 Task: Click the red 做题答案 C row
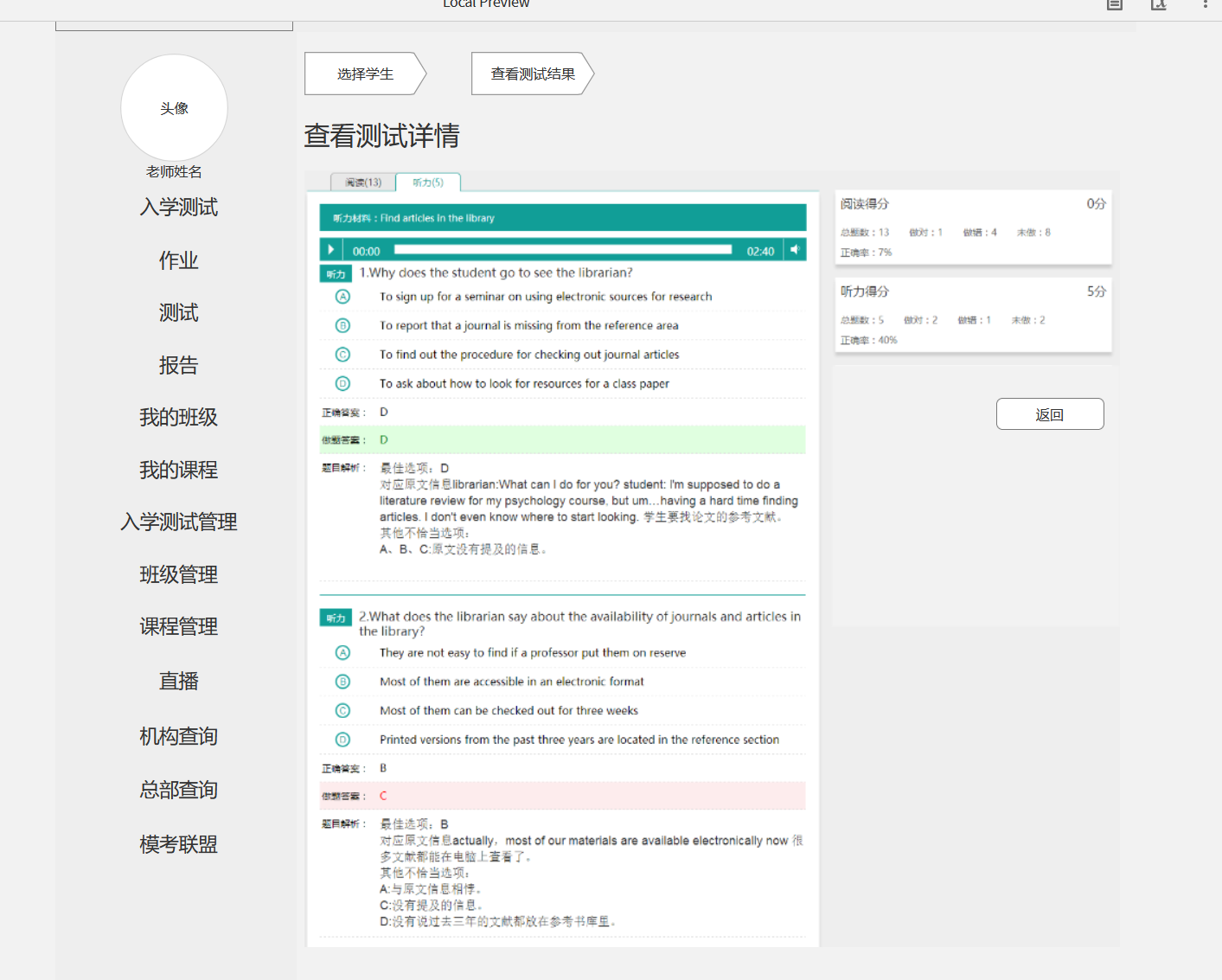pyautogui.click(x=563, y=796)
